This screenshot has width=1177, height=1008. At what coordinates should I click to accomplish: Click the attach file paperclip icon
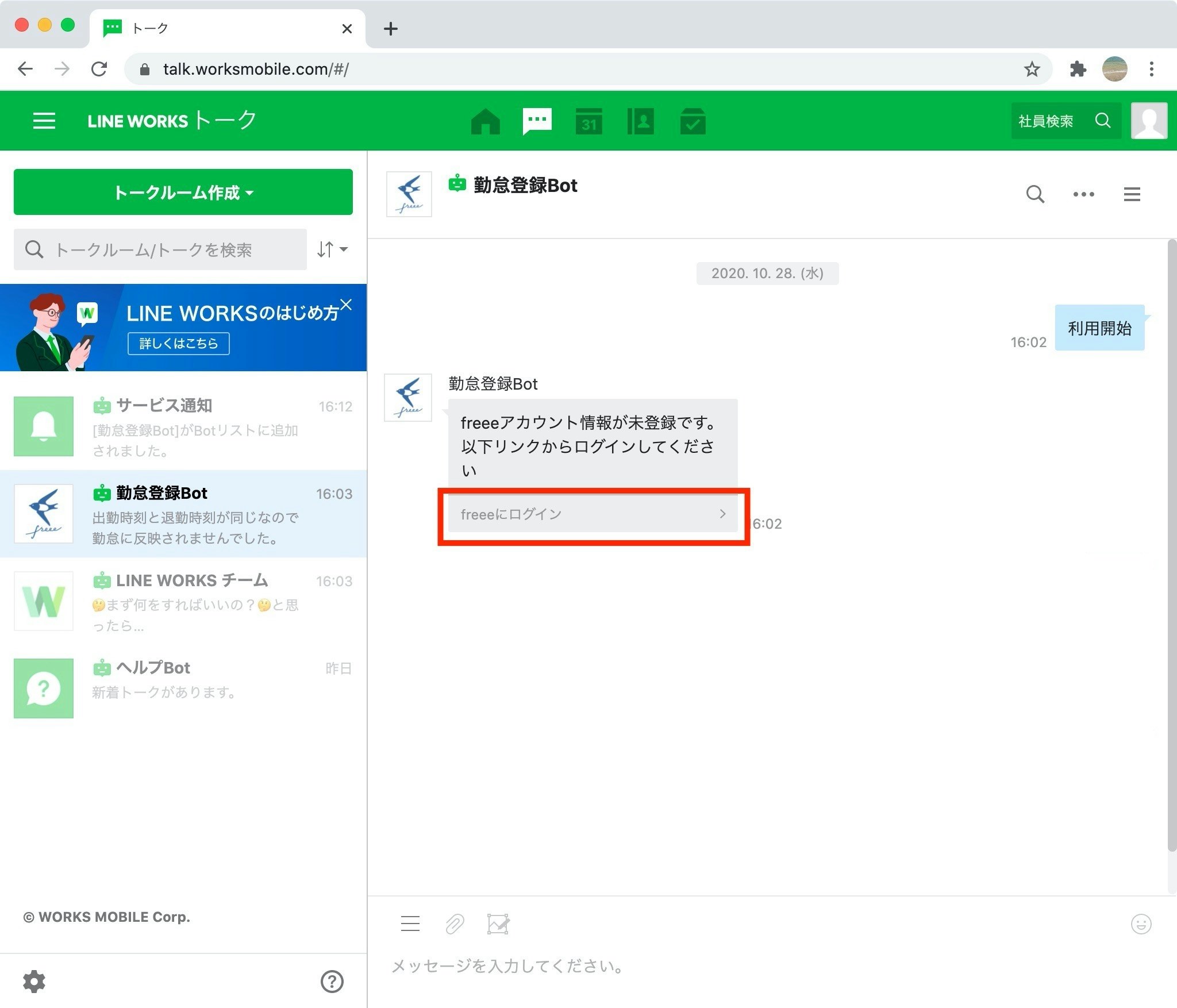pyautogui.click(x=454, y=924)
